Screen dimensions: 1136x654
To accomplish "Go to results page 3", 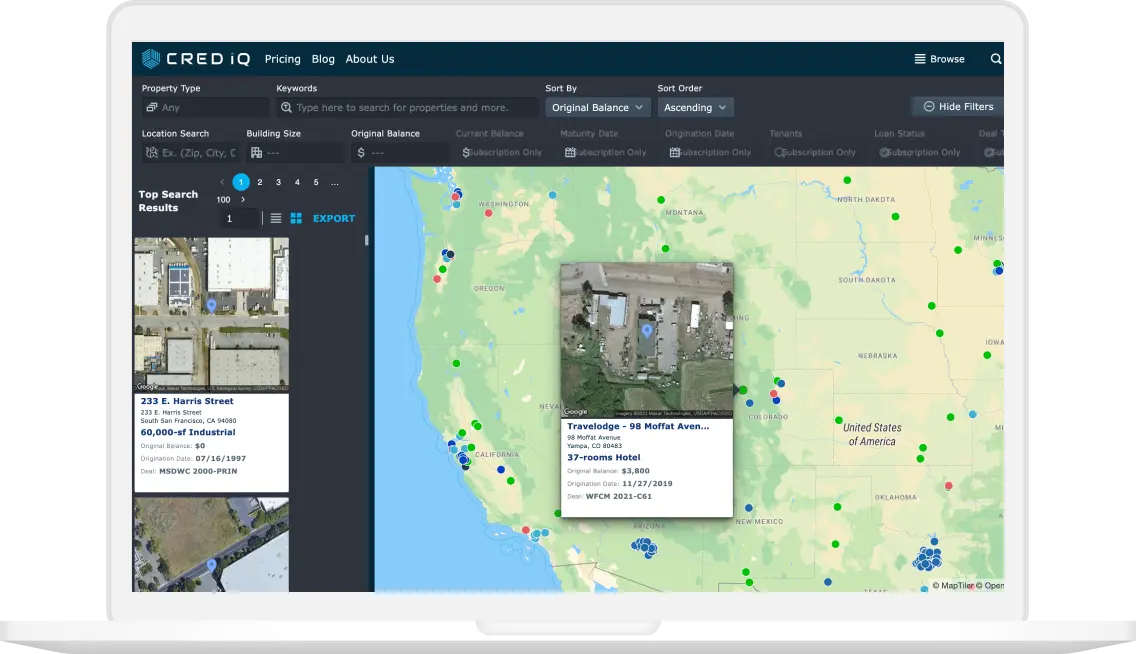I will (278, 182).
